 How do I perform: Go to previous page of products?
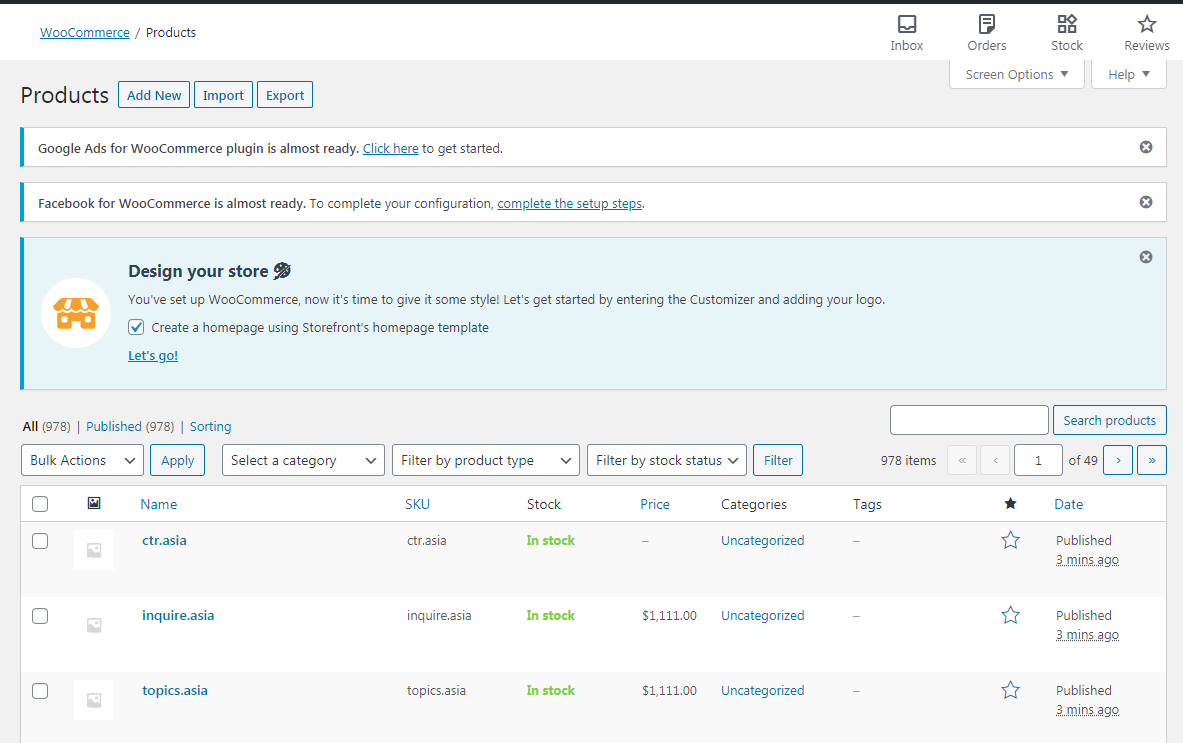(x=995, y=460)
